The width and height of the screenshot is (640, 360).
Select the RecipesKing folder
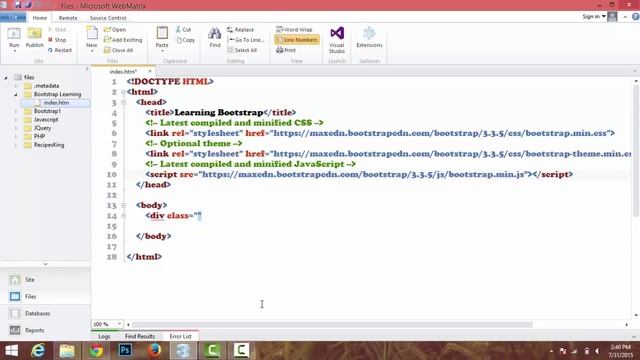pyautogui.click(x=49, y=145)
